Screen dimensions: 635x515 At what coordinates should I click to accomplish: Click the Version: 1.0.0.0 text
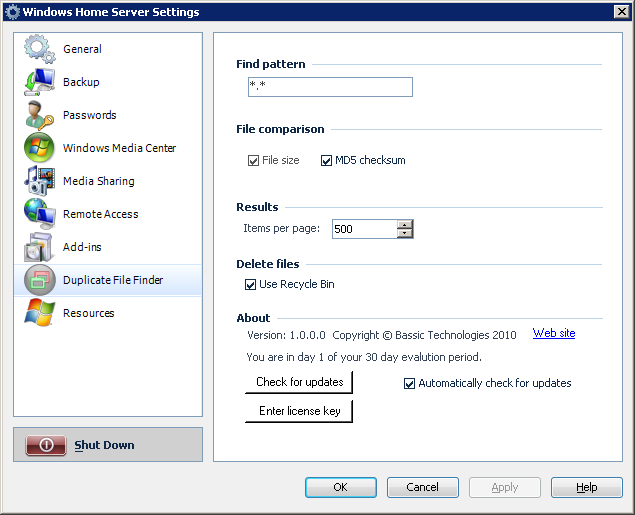tap(286, 335)
